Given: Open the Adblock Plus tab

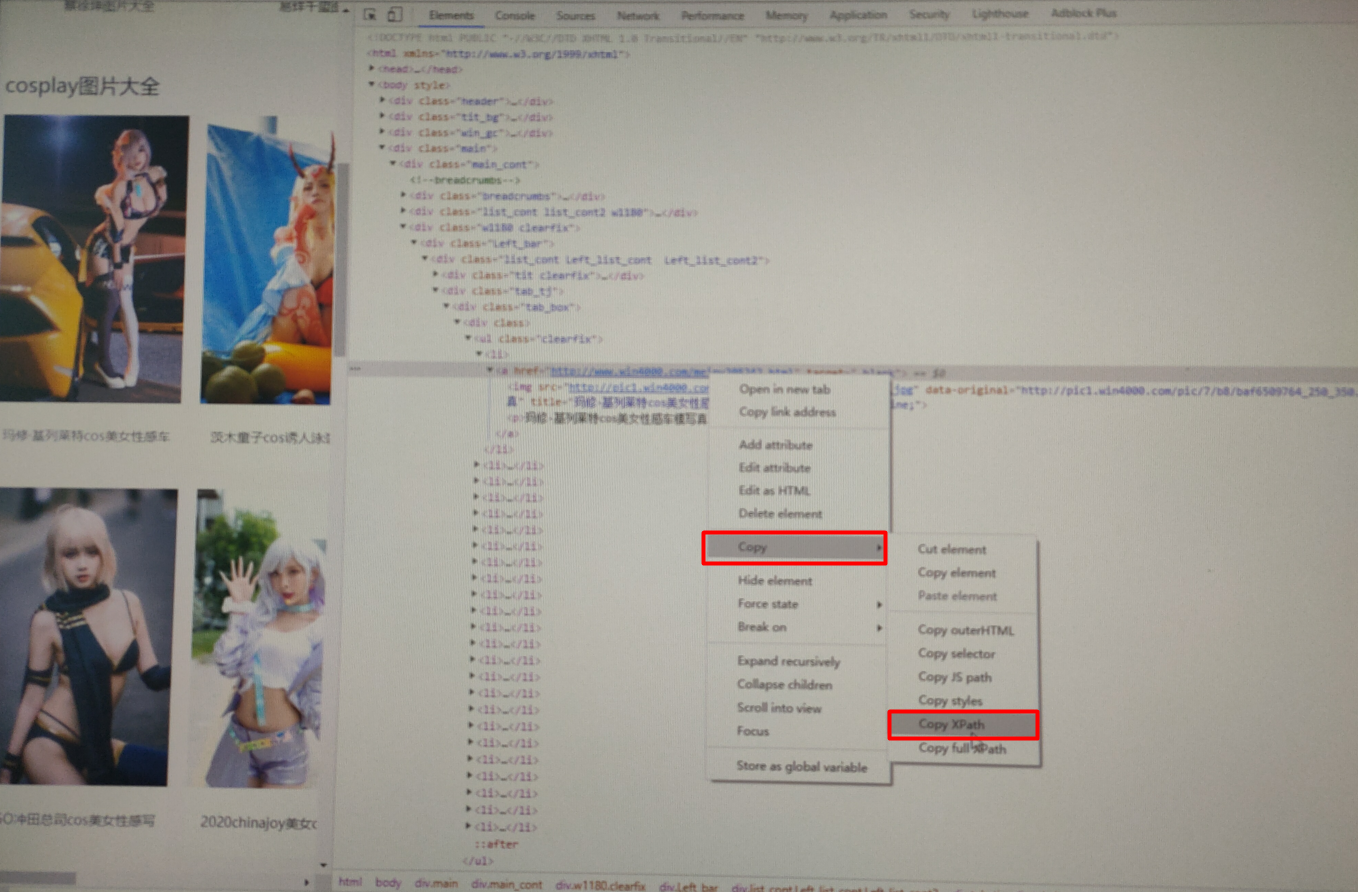Looking at the screenshot, I should [1084, 15].
